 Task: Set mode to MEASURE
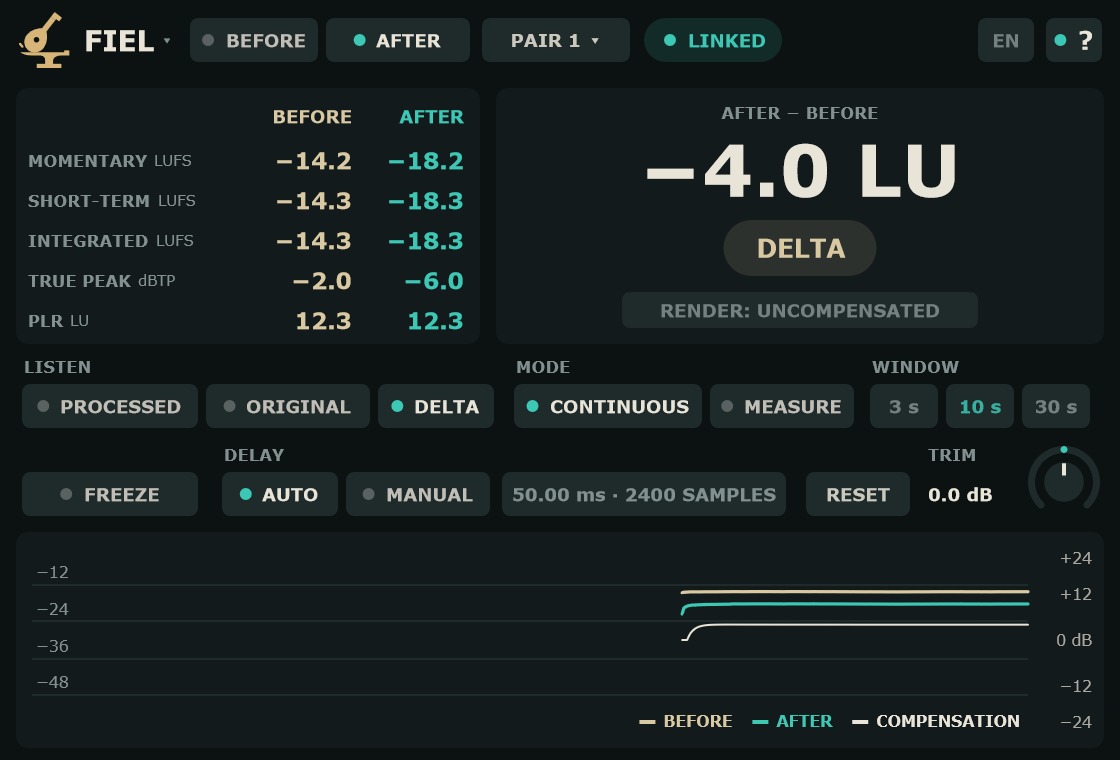pyautogui.click(x=782, y=406)
